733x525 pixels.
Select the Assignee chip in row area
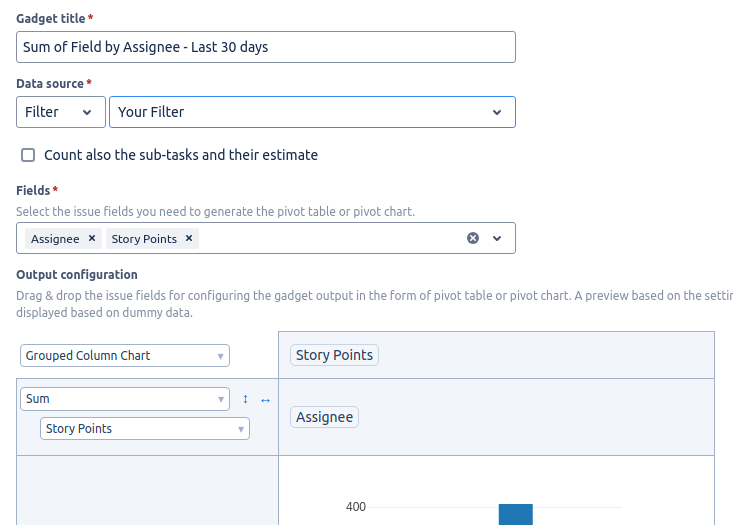pyautogui.click(x=324, y=417)
